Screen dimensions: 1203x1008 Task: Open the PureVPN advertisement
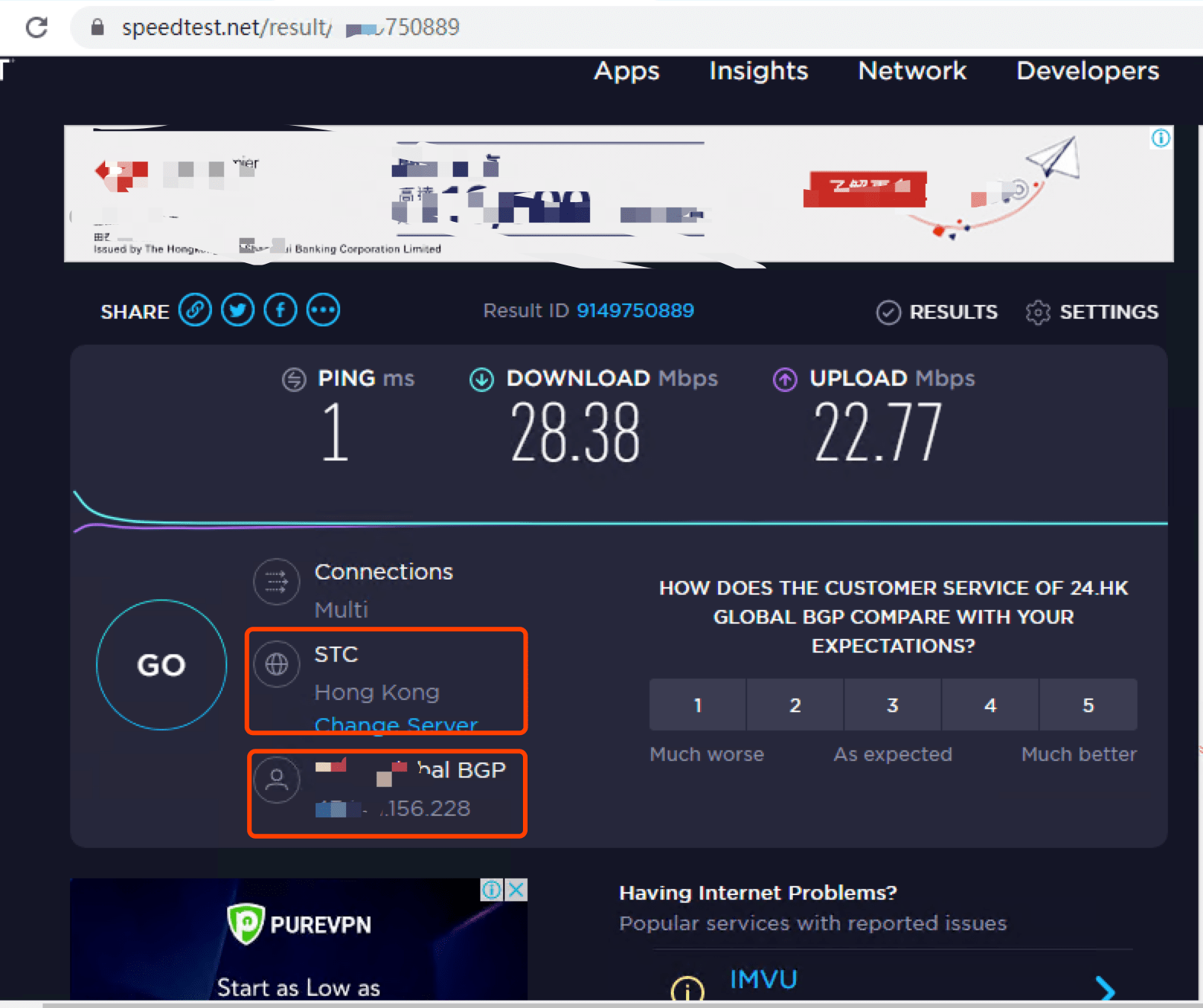[299, 939]
